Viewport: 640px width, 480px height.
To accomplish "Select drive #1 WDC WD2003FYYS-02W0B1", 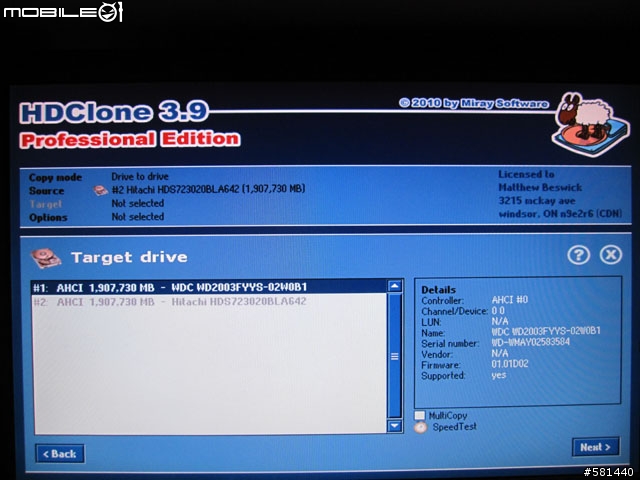I will 209,287.
